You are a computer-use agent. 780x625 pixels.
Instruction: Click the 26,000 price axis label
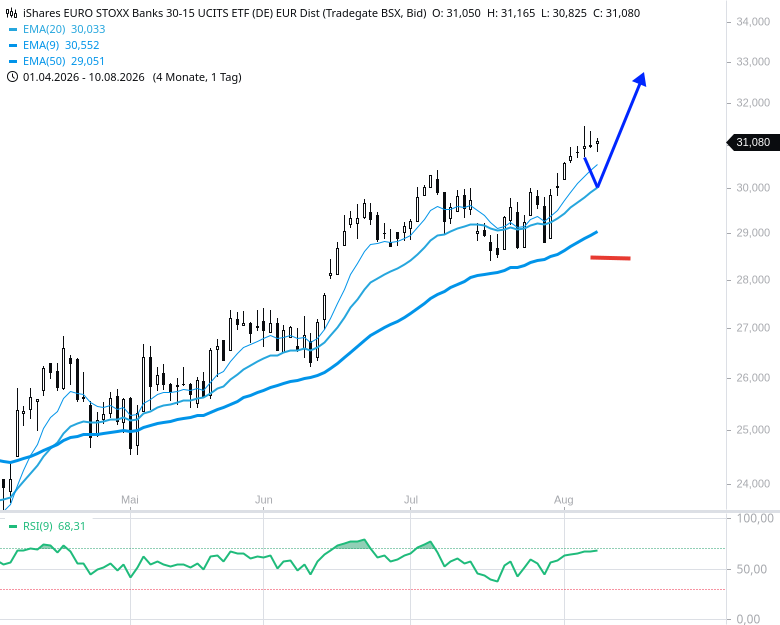[x=753, y=378]
